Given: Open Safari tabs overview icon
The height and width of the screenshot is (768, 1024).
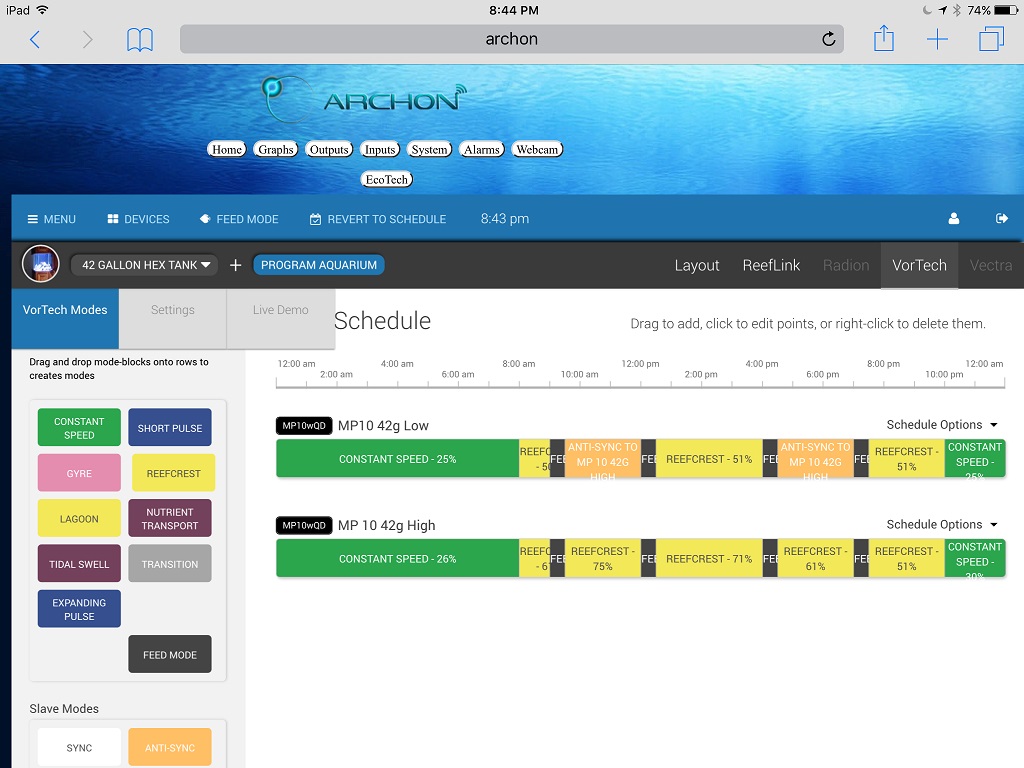Looking at the screenshot, I should [991, 39].
